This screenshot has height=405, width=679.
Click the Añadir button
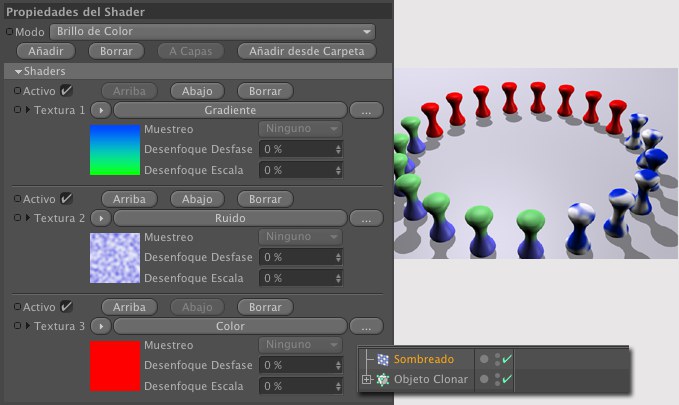pyautogui.click(x=46, y=51)
